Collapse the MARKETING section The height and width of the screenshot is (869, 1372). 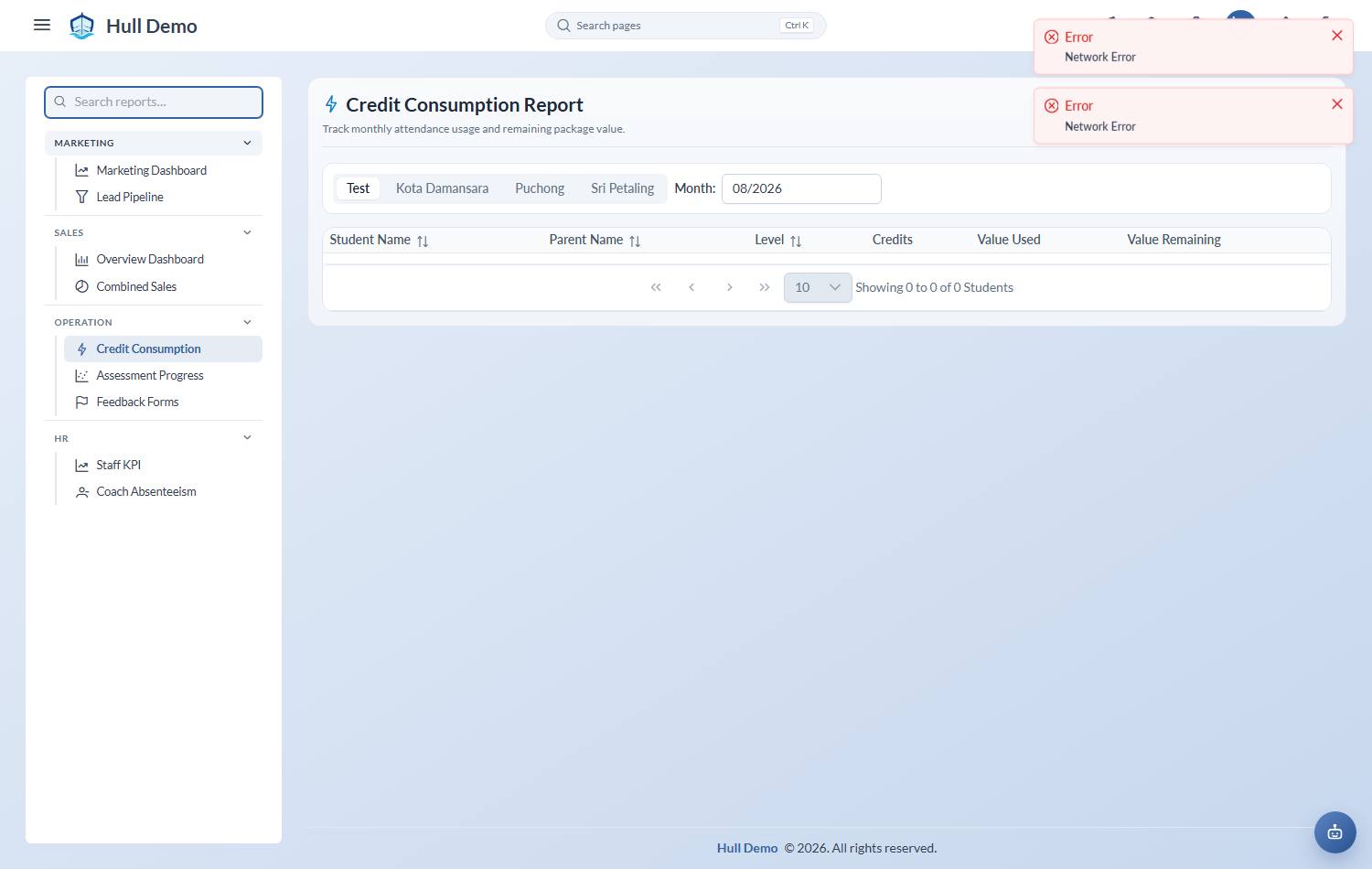point(154,143)
